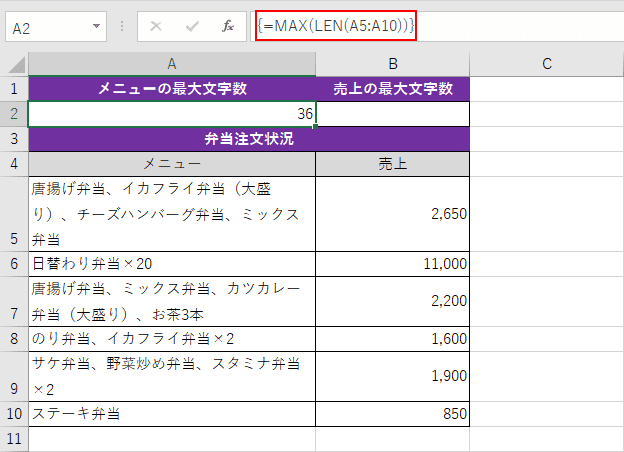Click the fill handle of cell A2
Screen dimensions: 624x452
pyautogui.click(x=315, y=127)
